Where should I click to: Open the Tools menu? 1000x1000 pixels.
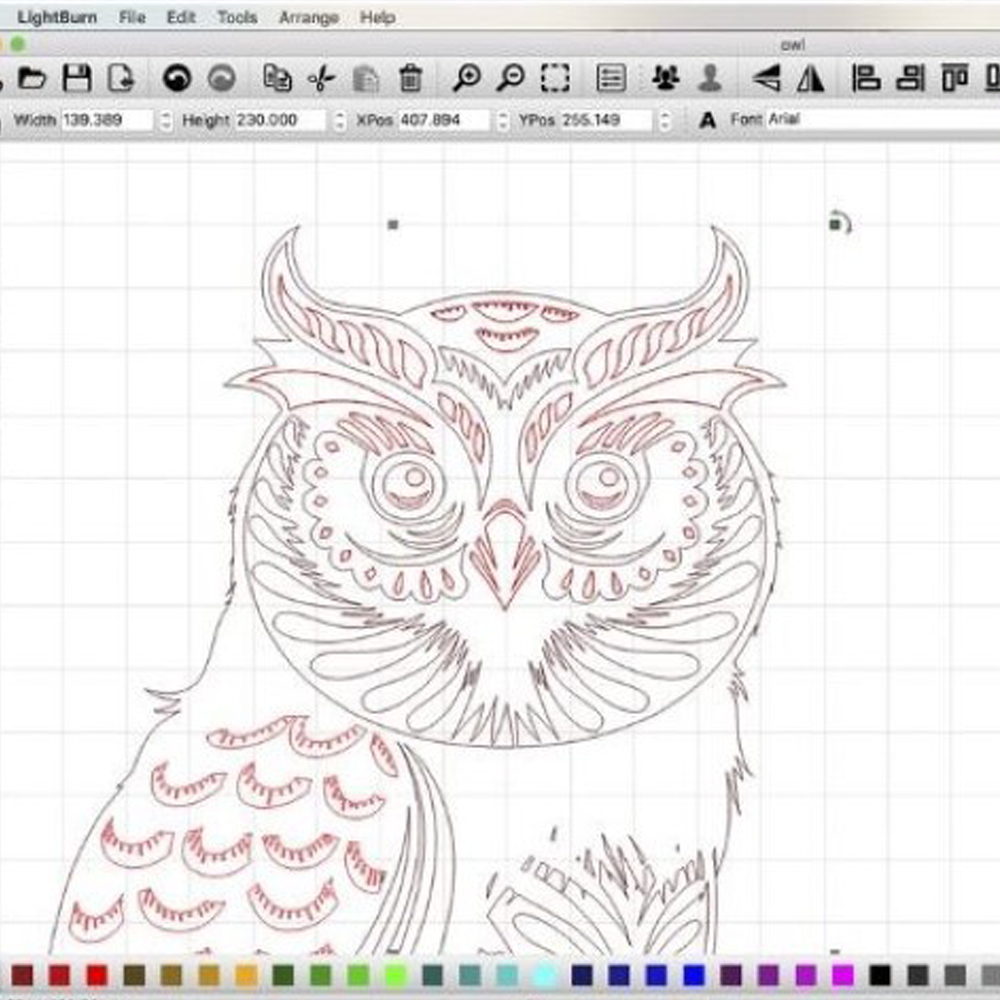pos(237,17)
